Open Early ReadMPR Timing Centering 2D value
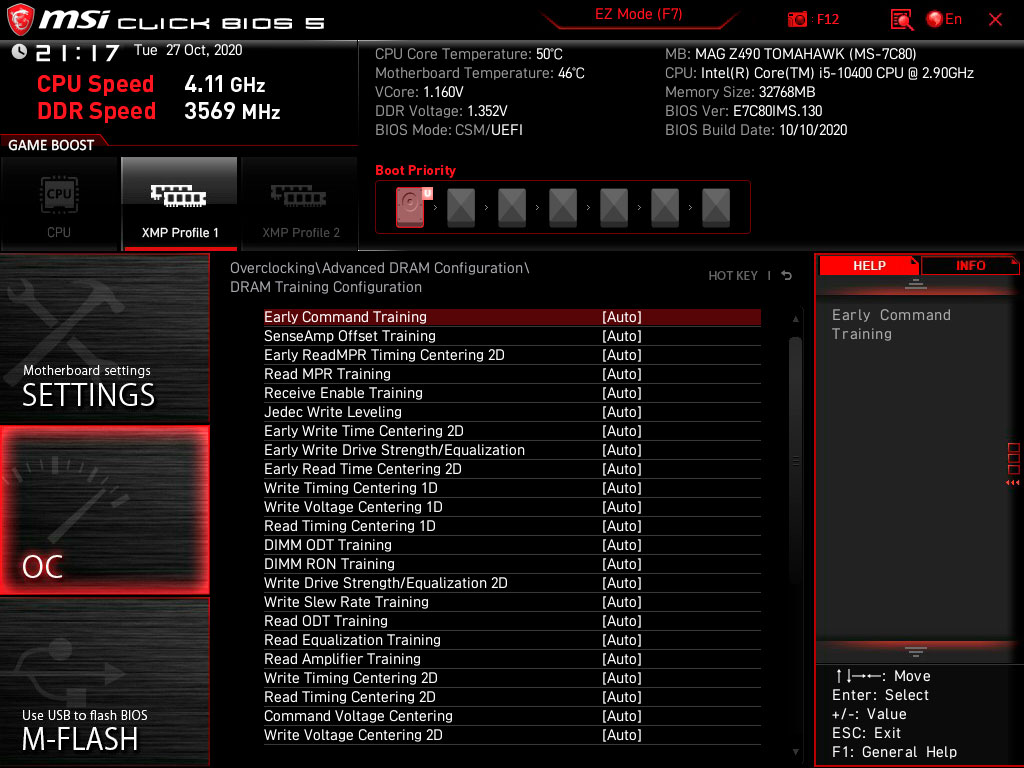The image size is (1024, 768). point(622,355)
